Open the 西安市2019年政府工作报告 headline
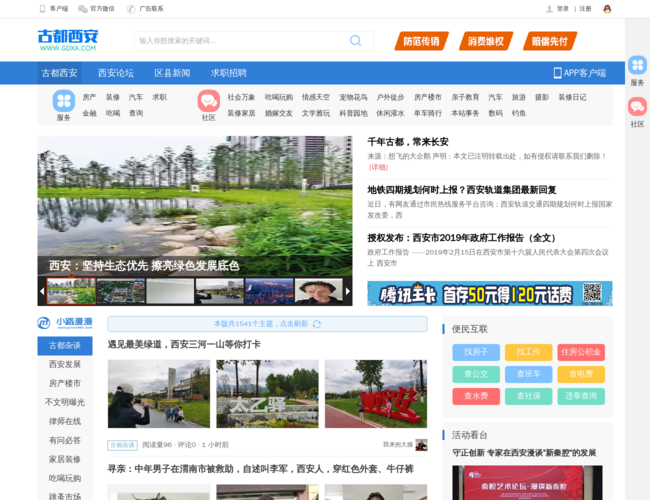Screen dimensions: 650x500 pyautogui.click(x=461, y=238)
